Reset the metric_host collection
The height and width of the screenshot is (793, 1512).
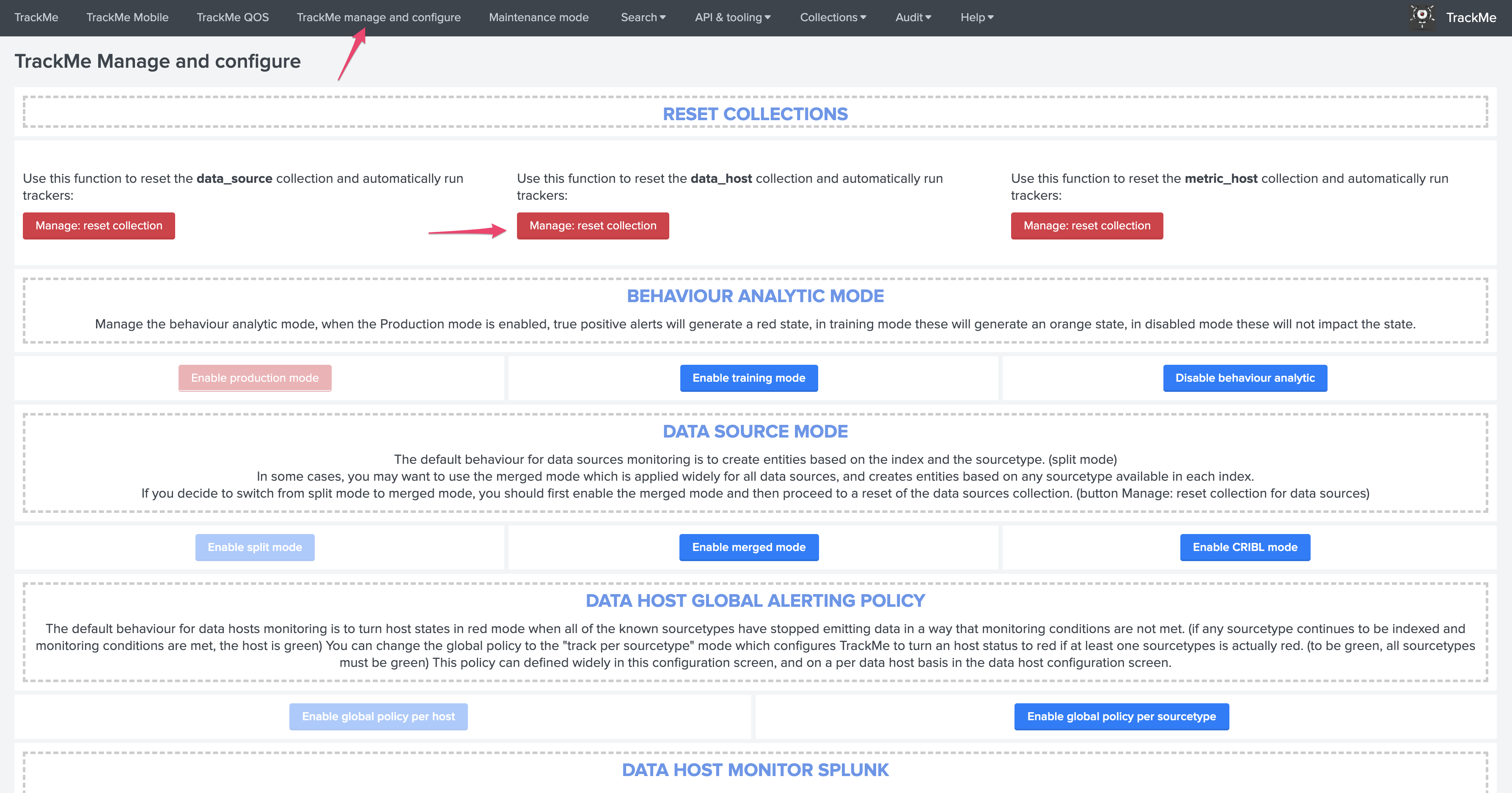[x=1086, y=226]
